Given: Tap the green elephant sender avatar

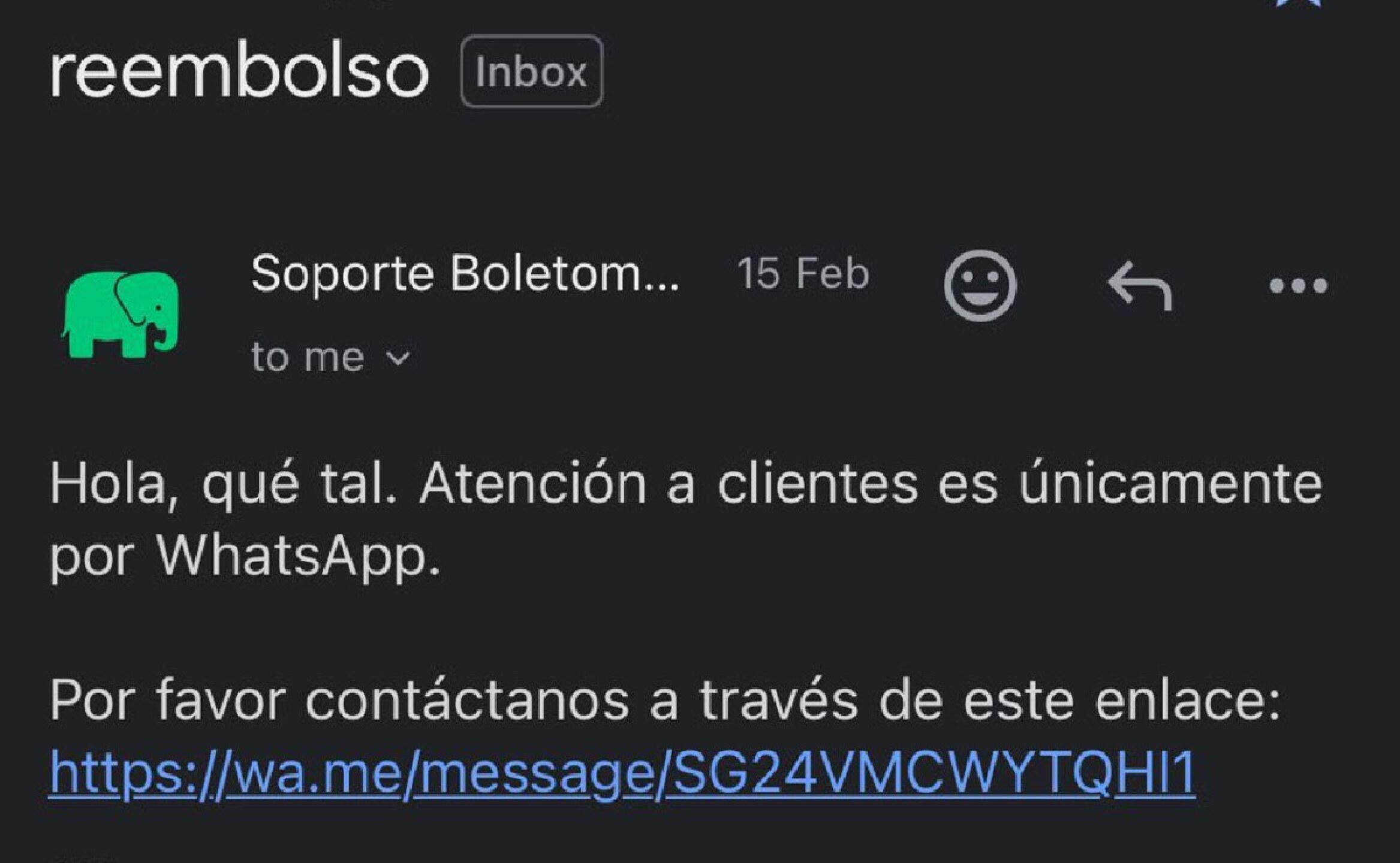Looking at the screenshot, I should pyautogui.click(x=120, y=315).
